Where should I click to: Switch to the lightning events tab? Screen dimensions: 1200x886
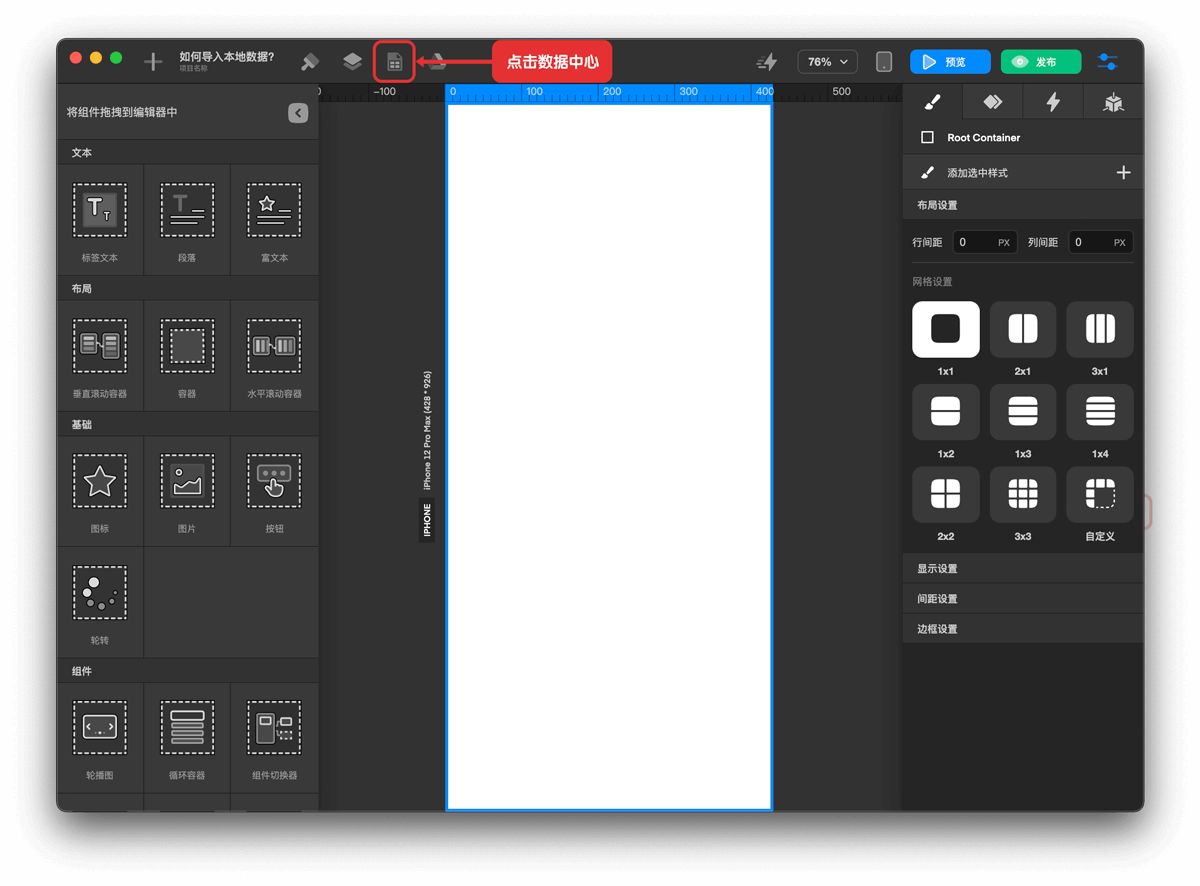click(x=1053, y=102)
